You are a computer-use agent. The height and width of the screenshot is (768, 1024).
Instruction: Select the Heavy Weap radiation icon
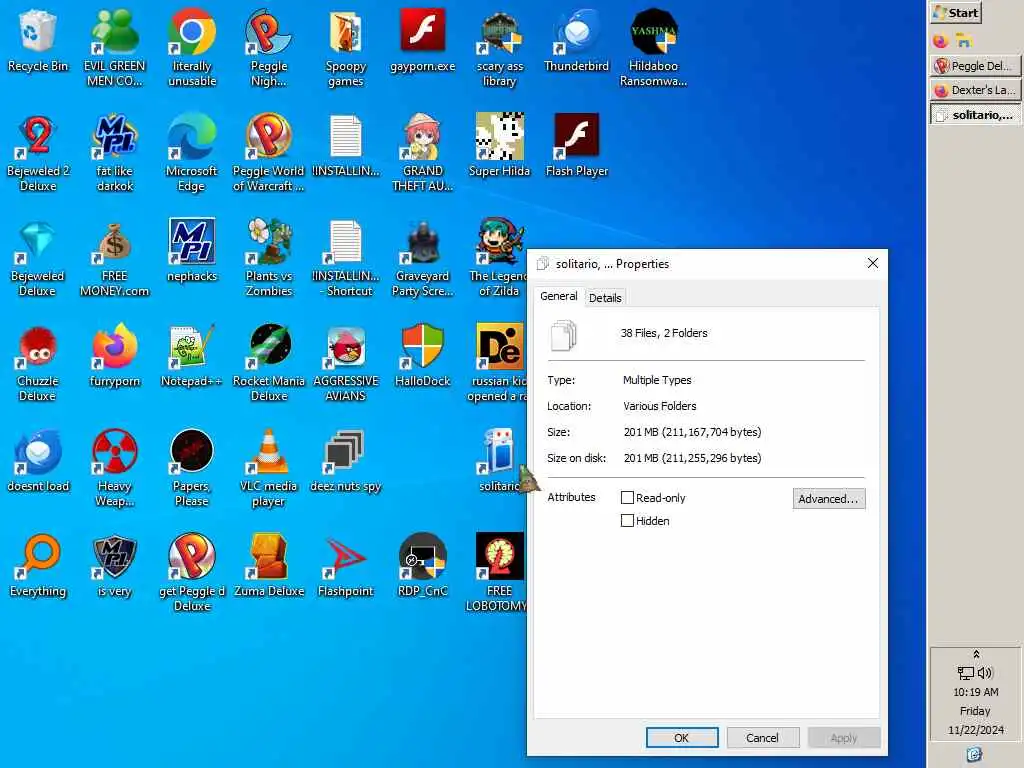(114, 468)
